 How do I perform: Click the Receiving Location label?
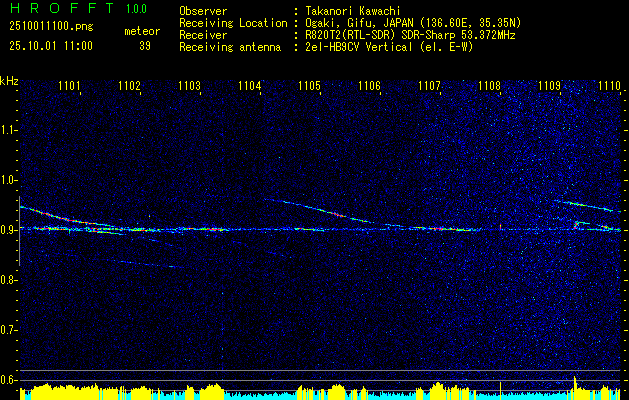233,23
